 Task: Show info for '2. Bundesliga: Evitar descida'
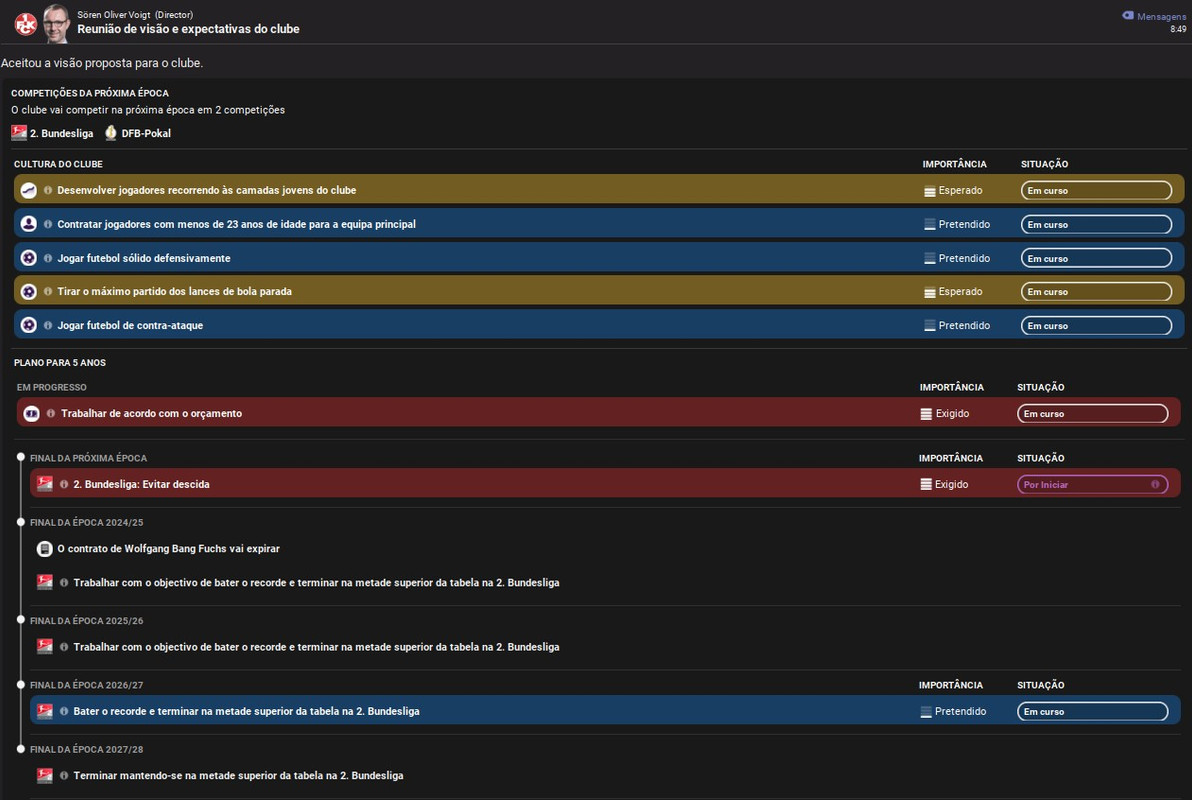[64, 484]
